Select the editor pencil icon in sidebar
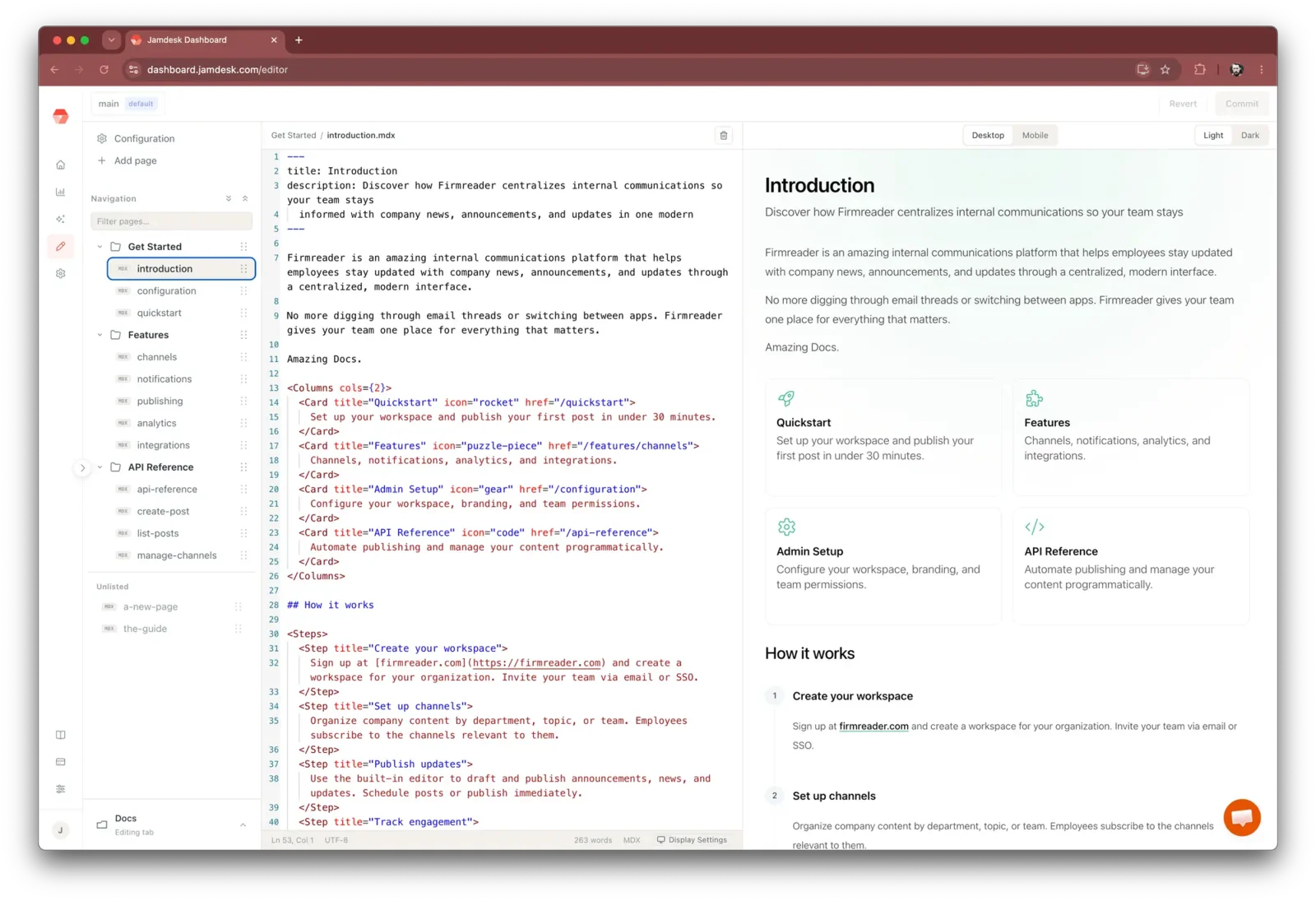The height and width of the screenshot is (901, 1316). click(60, 246)
